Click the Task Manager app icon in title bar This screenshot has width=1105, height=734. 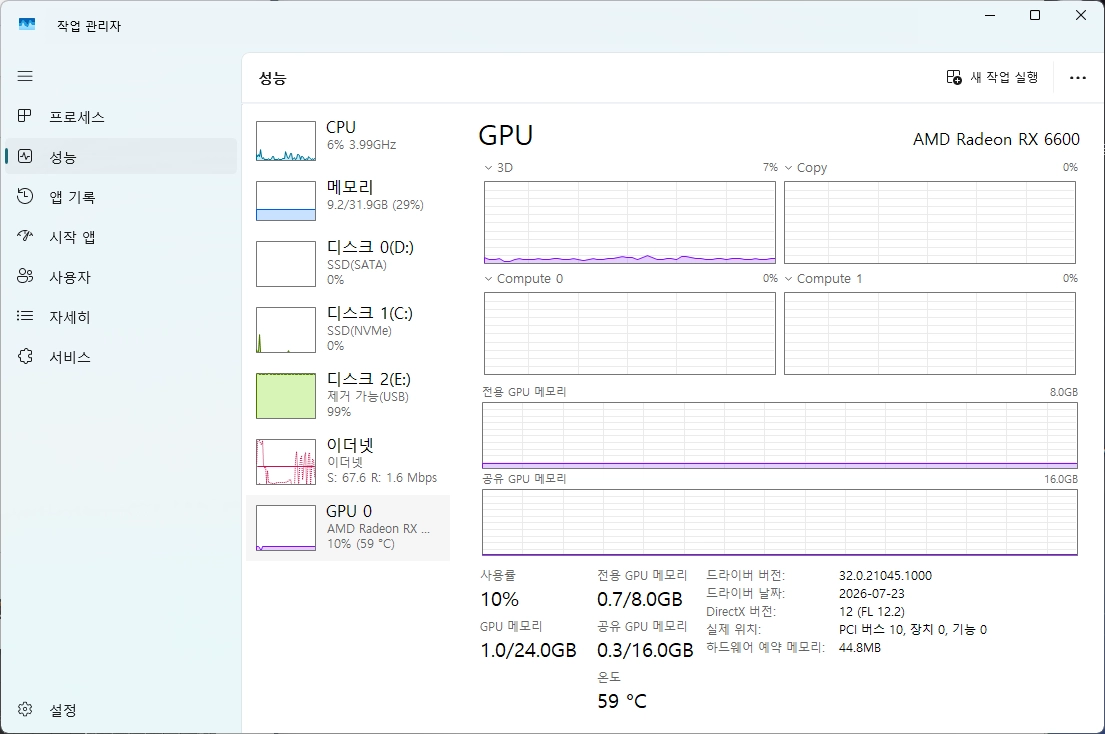click(27, 25)
